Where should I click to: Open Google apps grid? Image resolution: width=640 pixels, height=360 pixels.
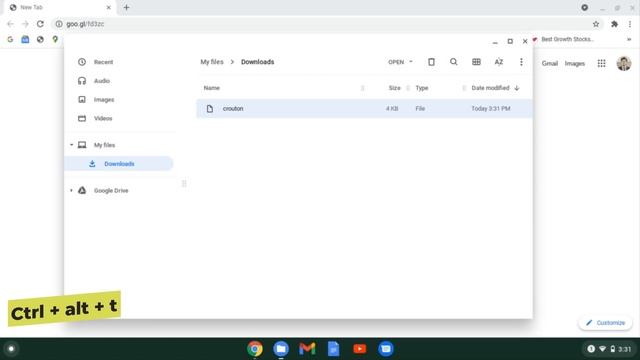tap(601, 64)
